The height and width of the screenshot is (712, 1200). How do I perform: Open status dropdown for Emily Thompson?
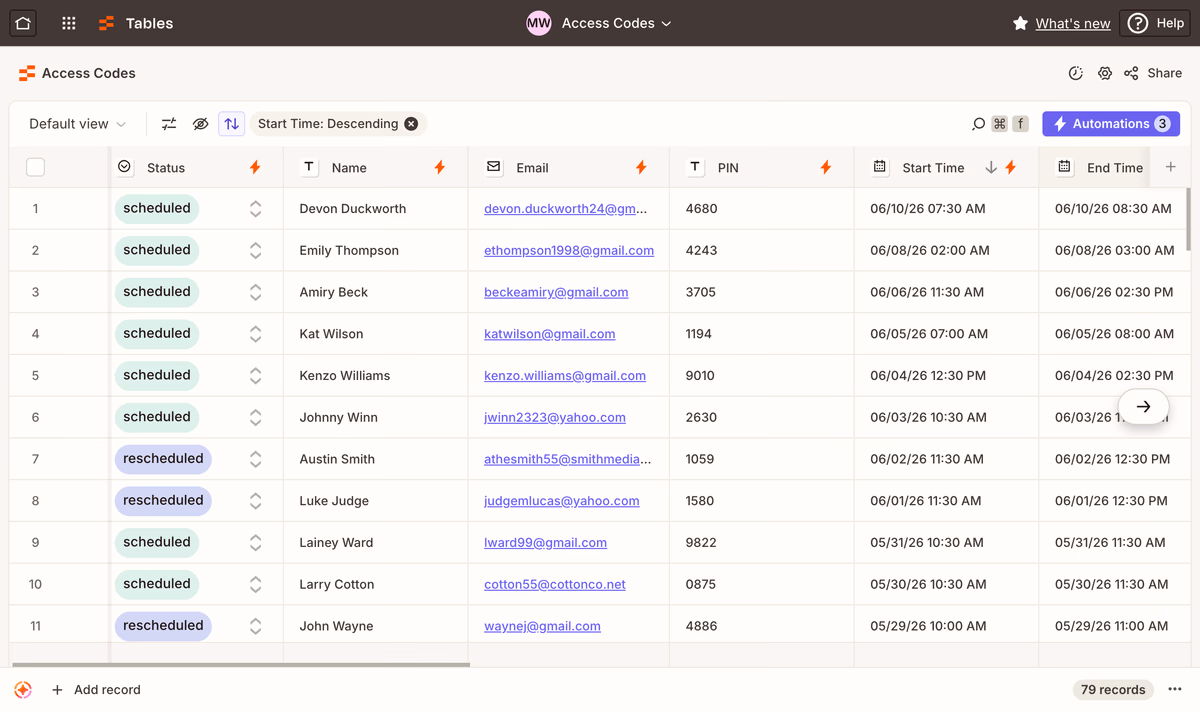(x=256, y=251)
